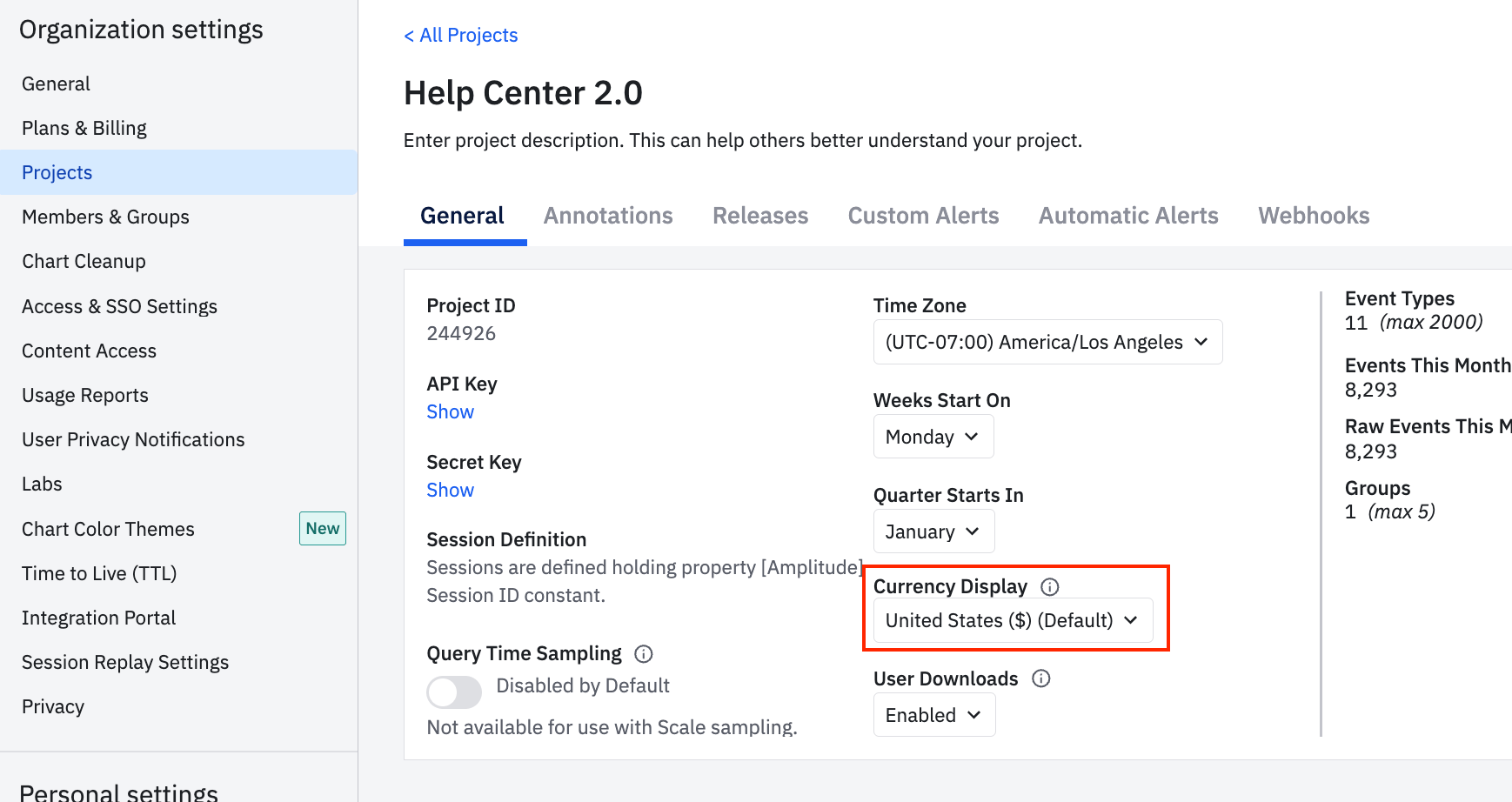Select the Custom Alerts tab
Viewport: 1512px width, 802px height.
(x=923, y=216)
